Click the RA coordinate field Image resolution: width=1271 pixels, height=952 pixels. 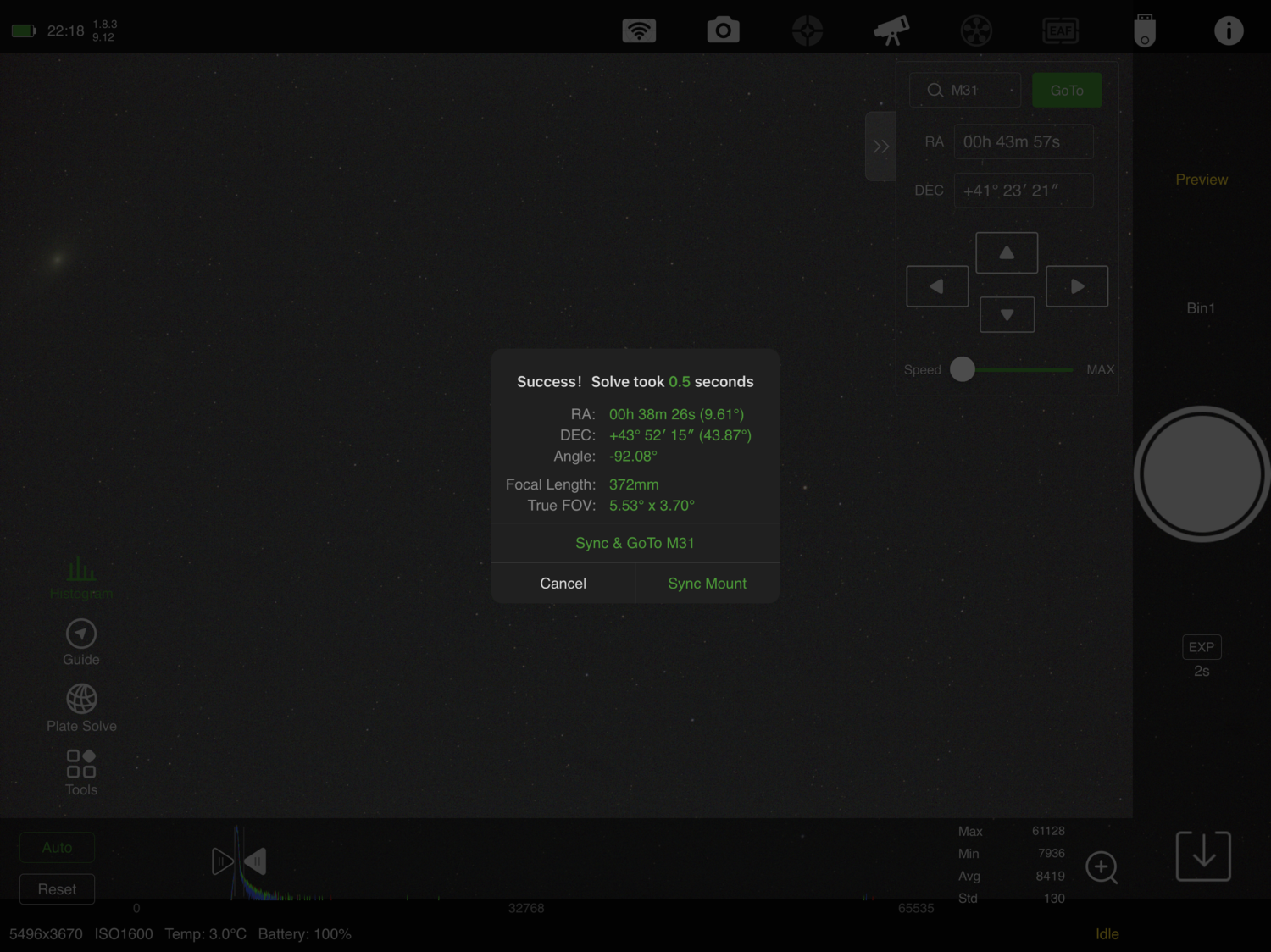1024,142
